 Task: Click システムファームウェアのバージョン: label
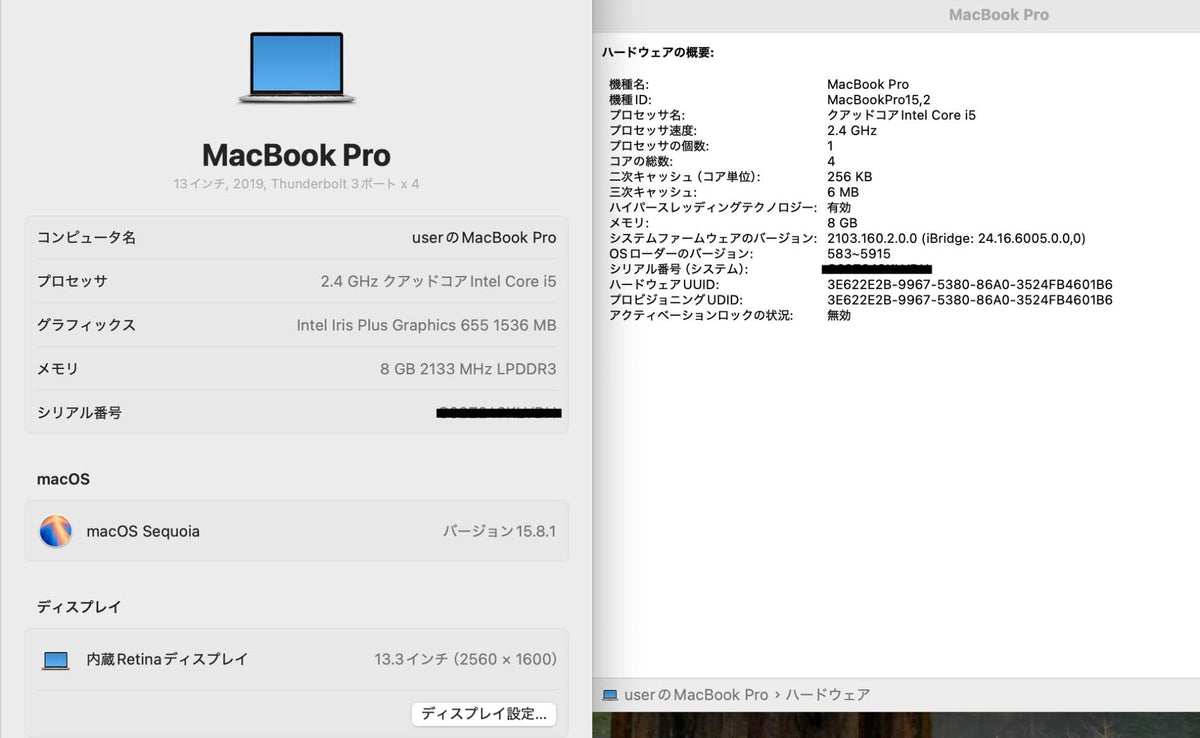click(714, 239)
